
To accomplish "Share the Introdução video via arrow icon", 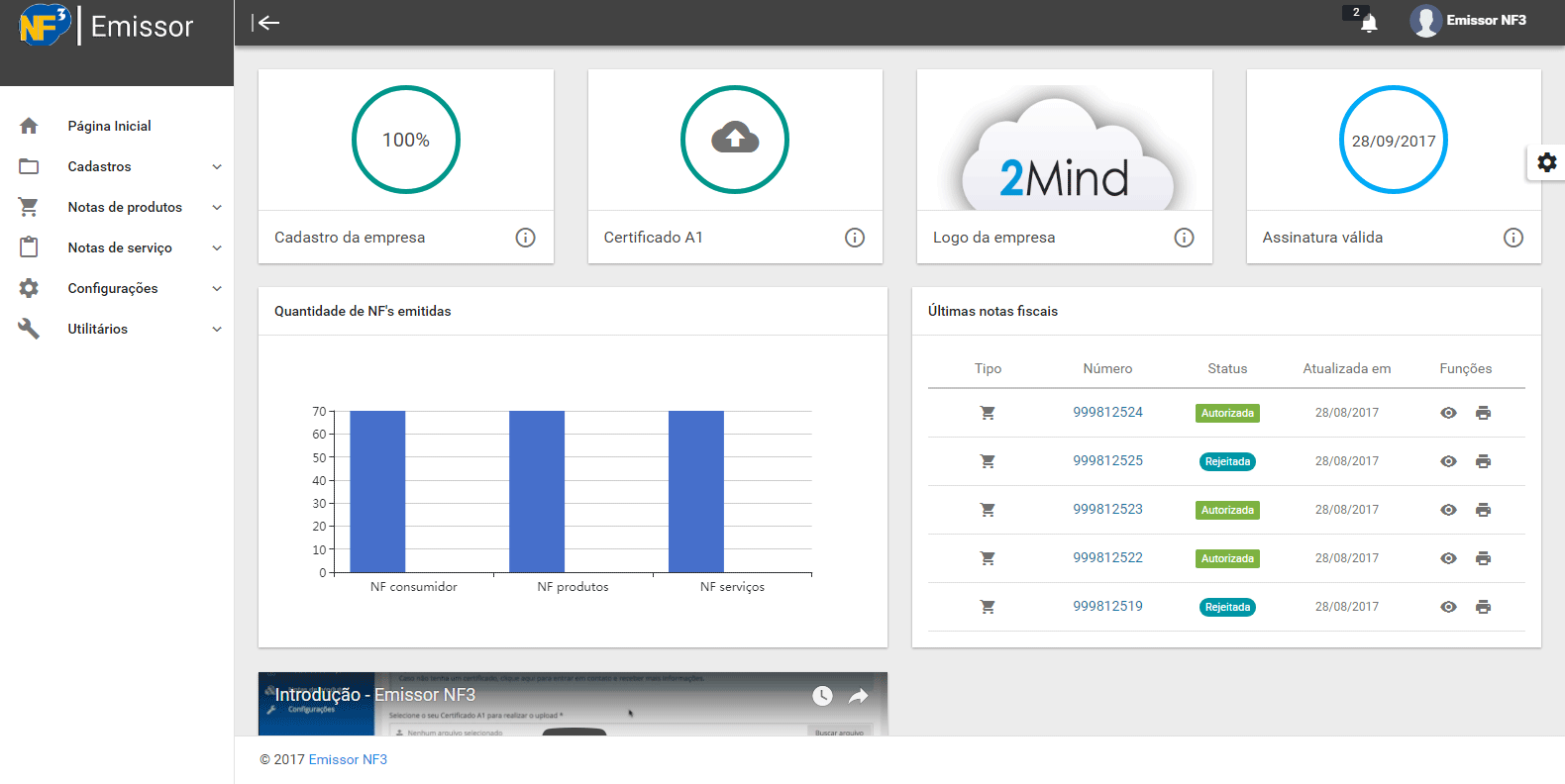I will (x=858, y=696).
